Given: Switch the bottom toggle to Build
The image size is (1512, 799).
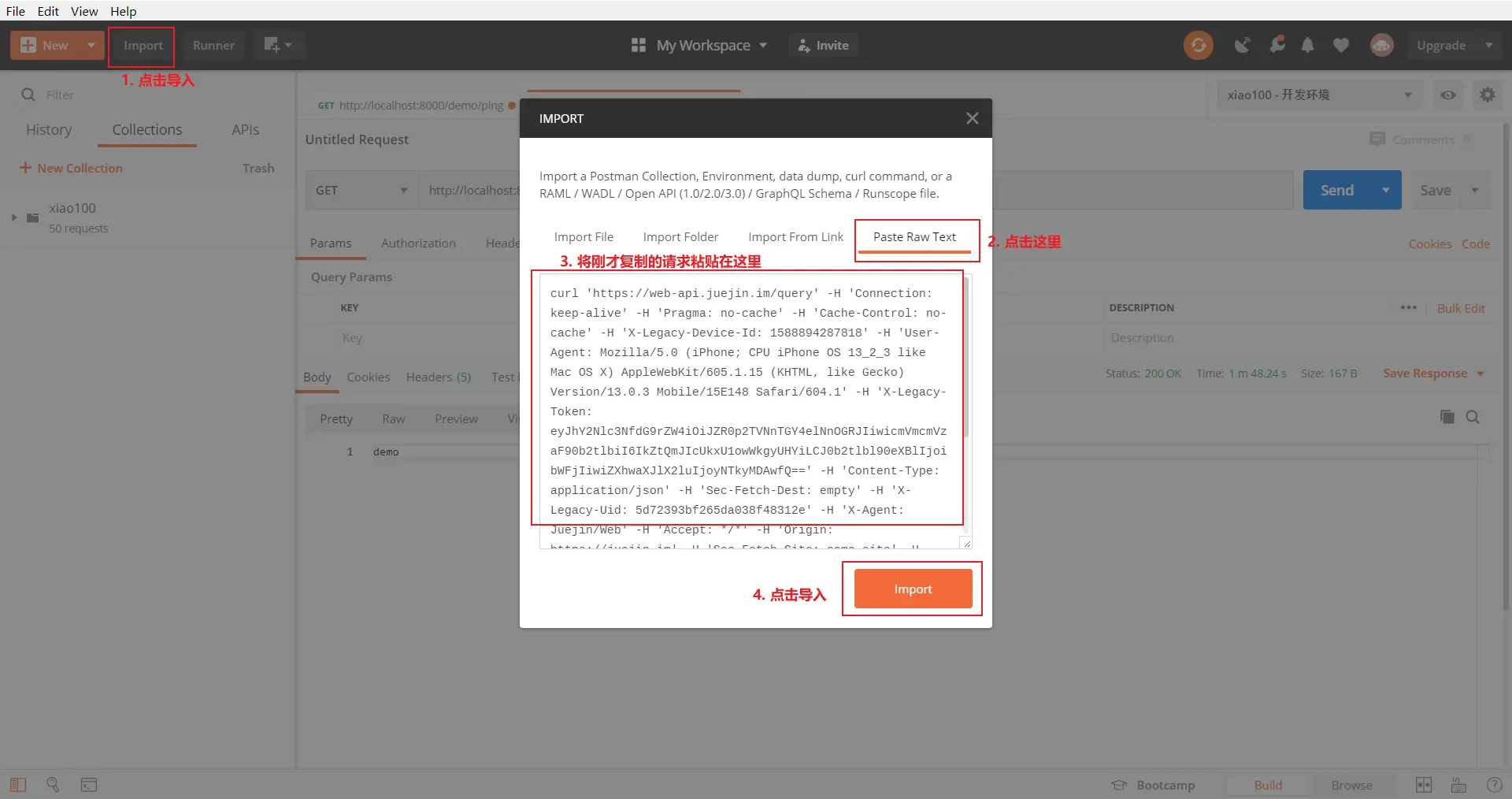Looking at the screenshot, I should coord(1268,785).
